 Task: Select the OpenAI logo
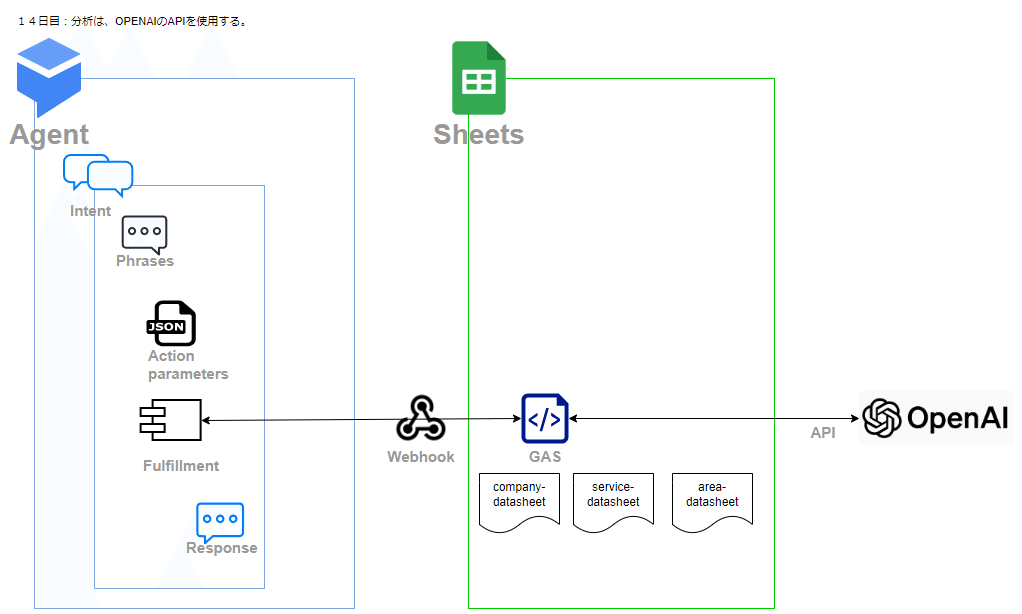coord(936,418)
